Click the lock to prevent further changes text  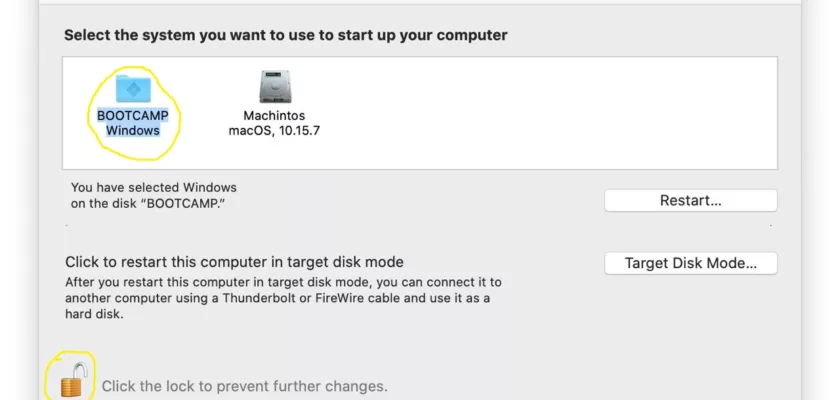click(x=244, y=386)
